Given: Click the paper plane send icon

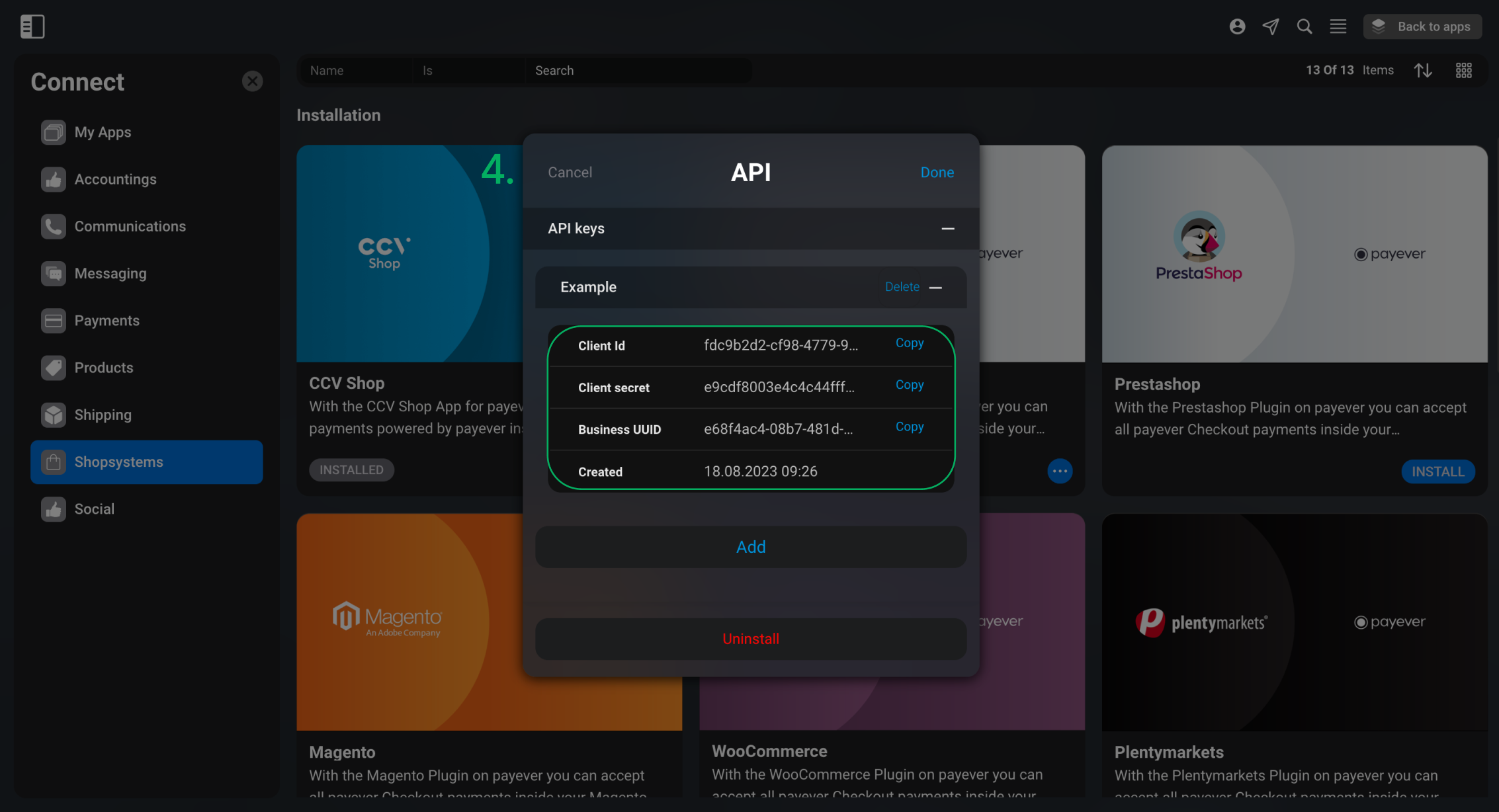Looking at the screenshot, I should (x=1271, y=26).
